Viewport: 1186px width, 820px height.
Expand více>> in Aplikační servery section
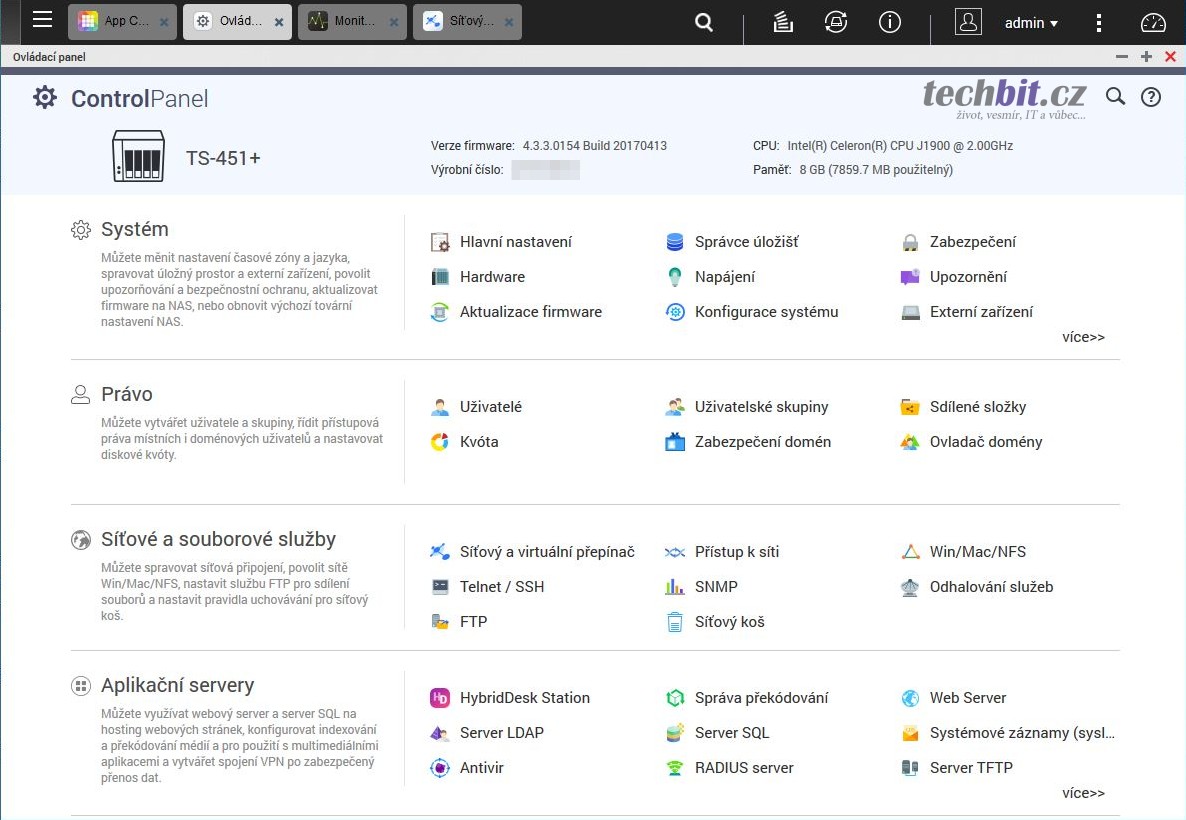1083,793
